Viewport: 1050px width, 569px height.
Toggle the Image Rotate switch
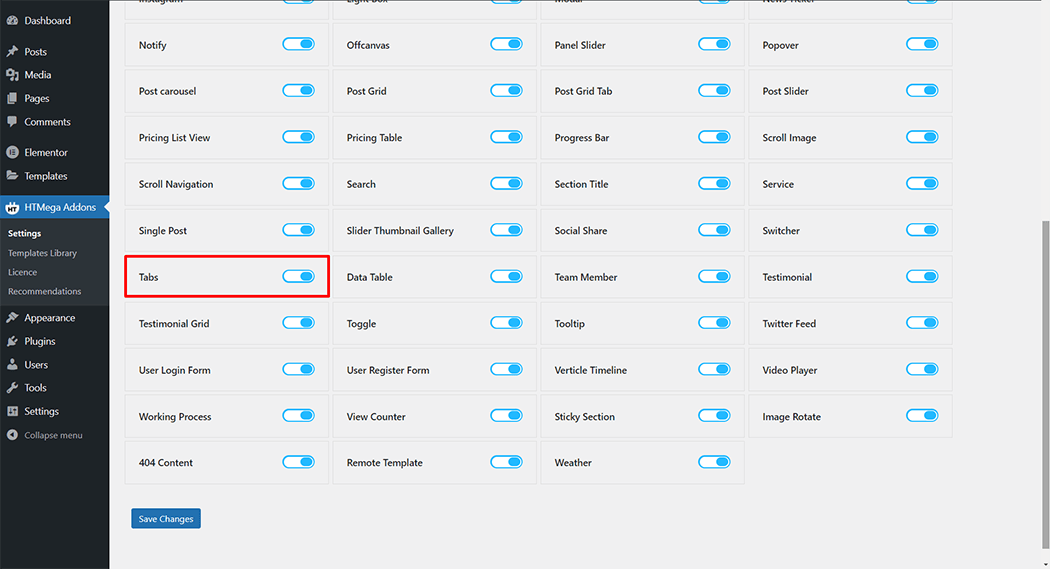click(x=922, y=416)
